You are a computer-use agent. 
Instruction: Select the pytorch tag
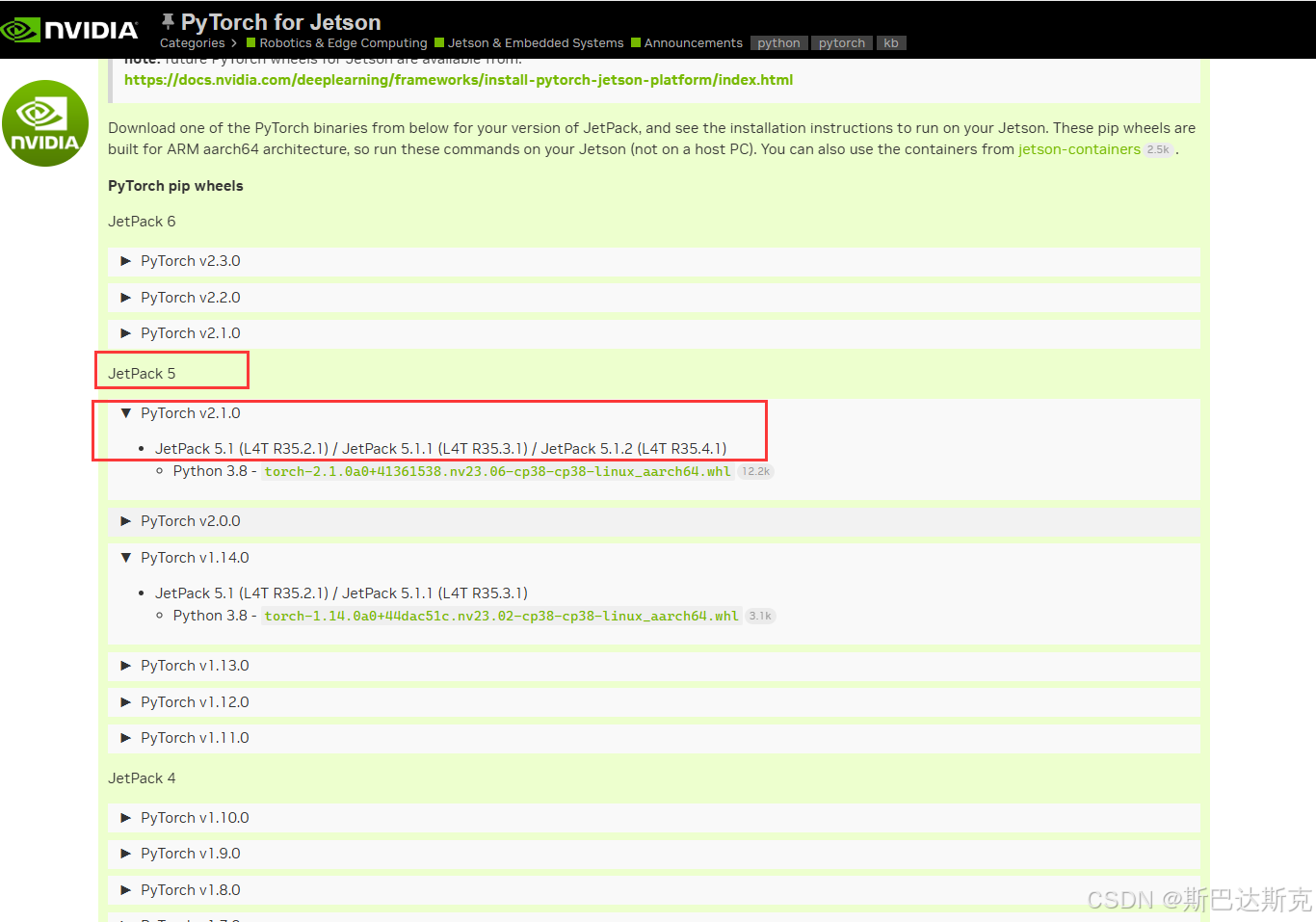tap(841, 42)
